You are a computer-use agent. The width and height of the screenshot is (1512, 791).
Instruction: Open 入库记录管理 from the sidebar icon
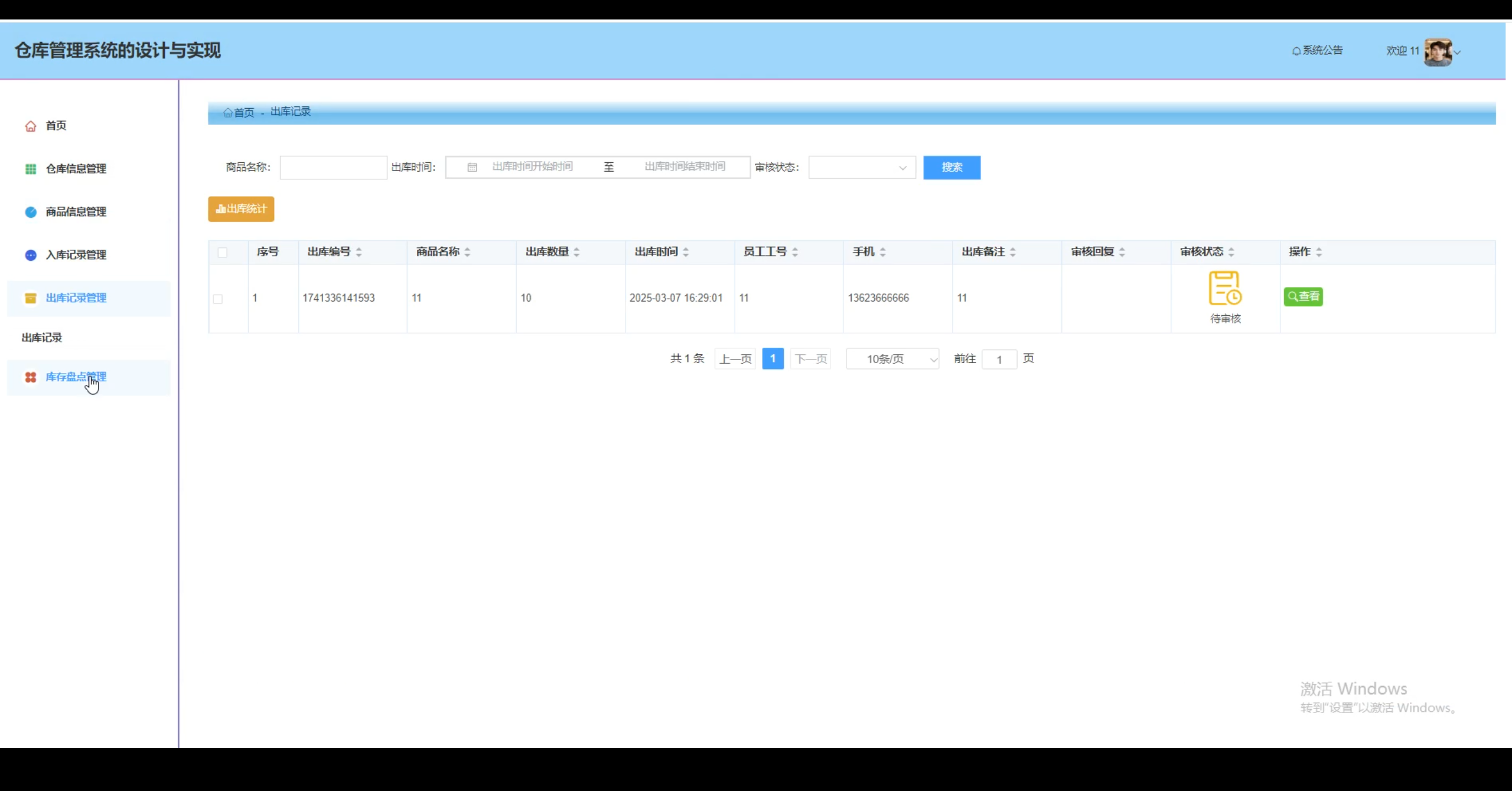pos(31,255)
